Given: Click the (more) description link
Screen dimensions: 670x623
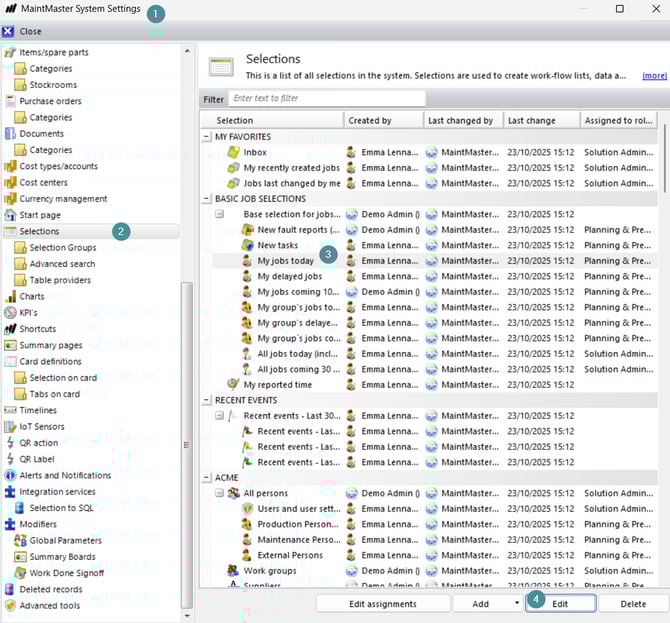Looking at the screenshot, I should click(654, 75).
